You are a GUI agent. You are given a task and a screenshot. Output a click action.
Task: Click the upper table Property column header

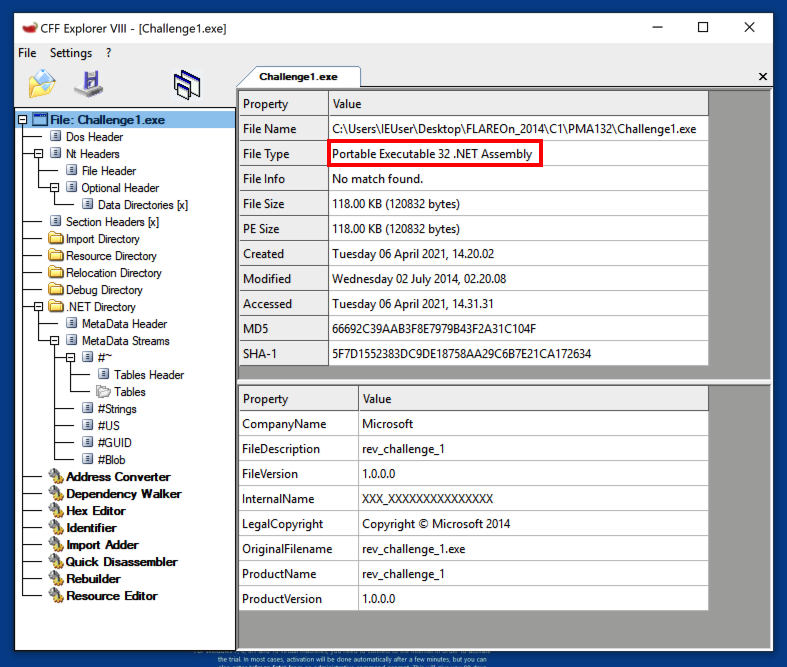(284, 104)
